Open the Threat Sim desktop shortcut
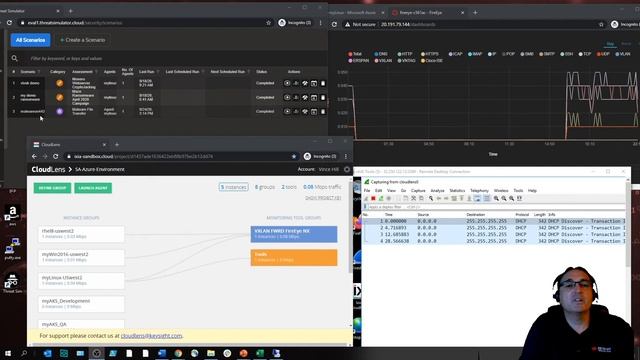This screenshot has width=640, height=360. point(12,283)
